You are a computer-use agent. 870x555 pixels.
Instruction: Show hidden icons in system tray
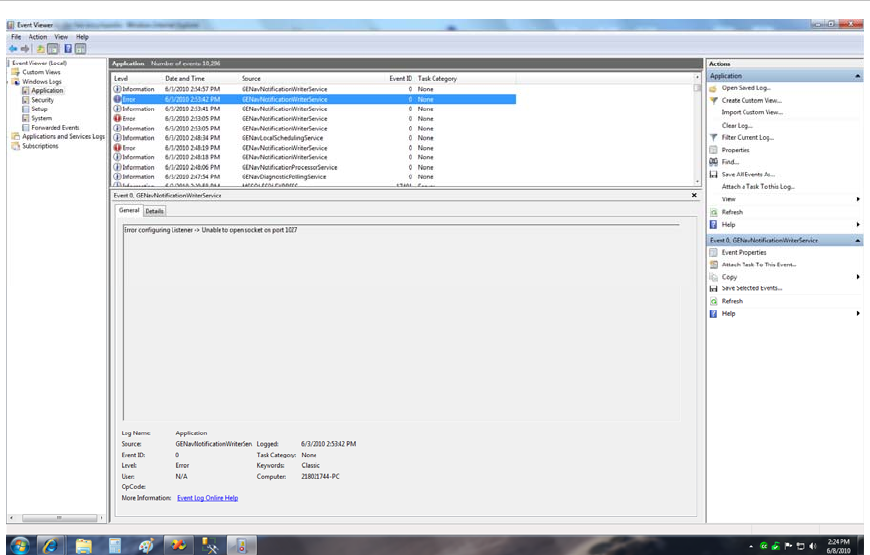[x=751, y=547]
